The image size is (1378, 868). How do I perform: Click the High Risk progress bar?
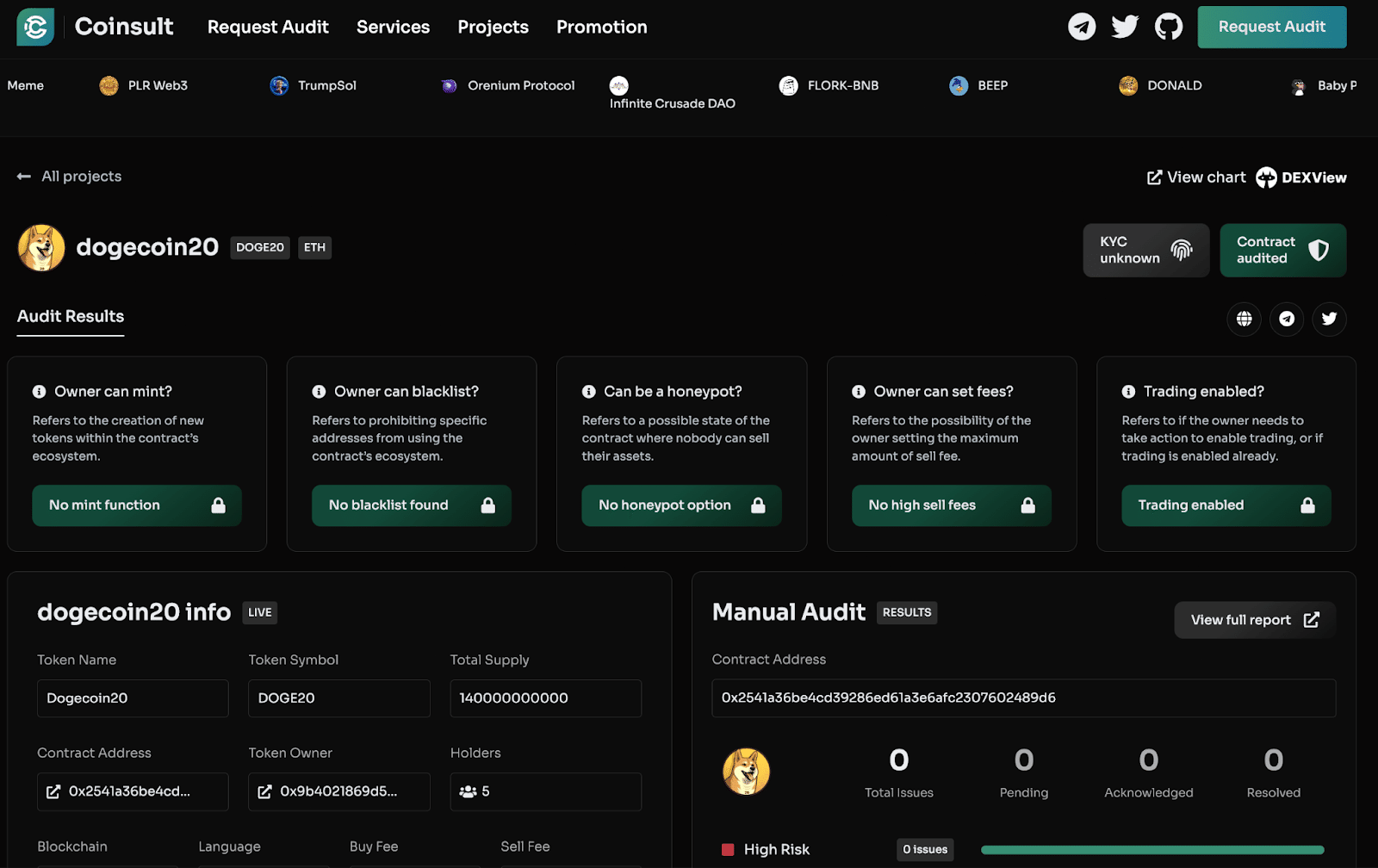point(1152,850)
